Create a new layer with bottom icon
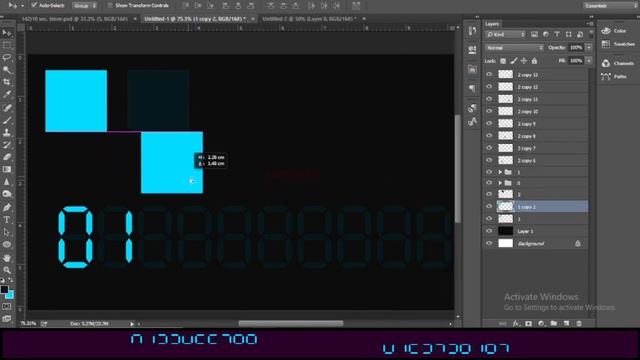 567,324
